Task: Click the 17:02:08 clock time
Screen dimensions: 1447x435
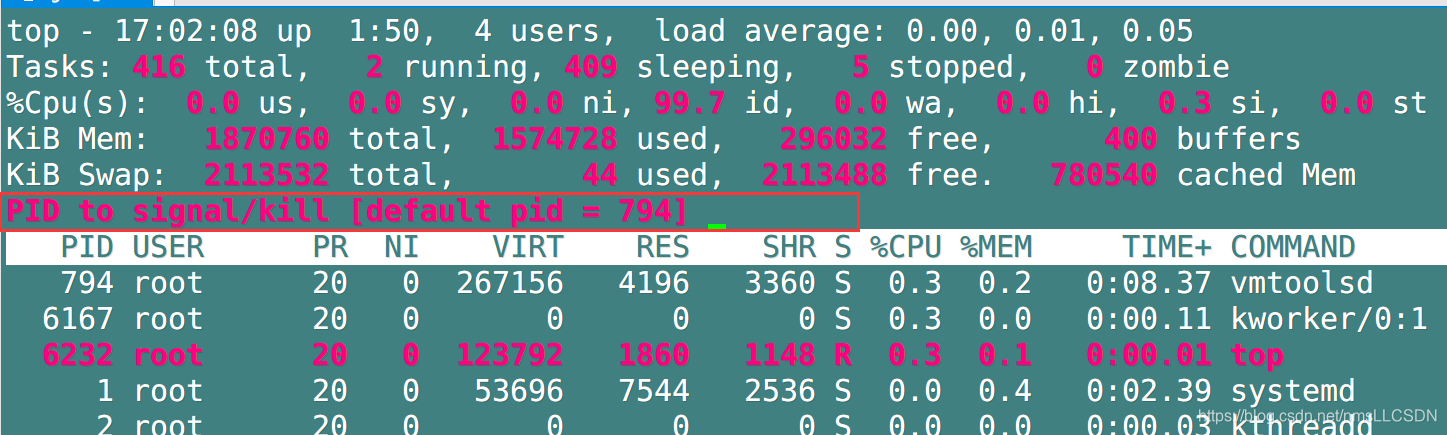Action: click(x=186, y=31)
